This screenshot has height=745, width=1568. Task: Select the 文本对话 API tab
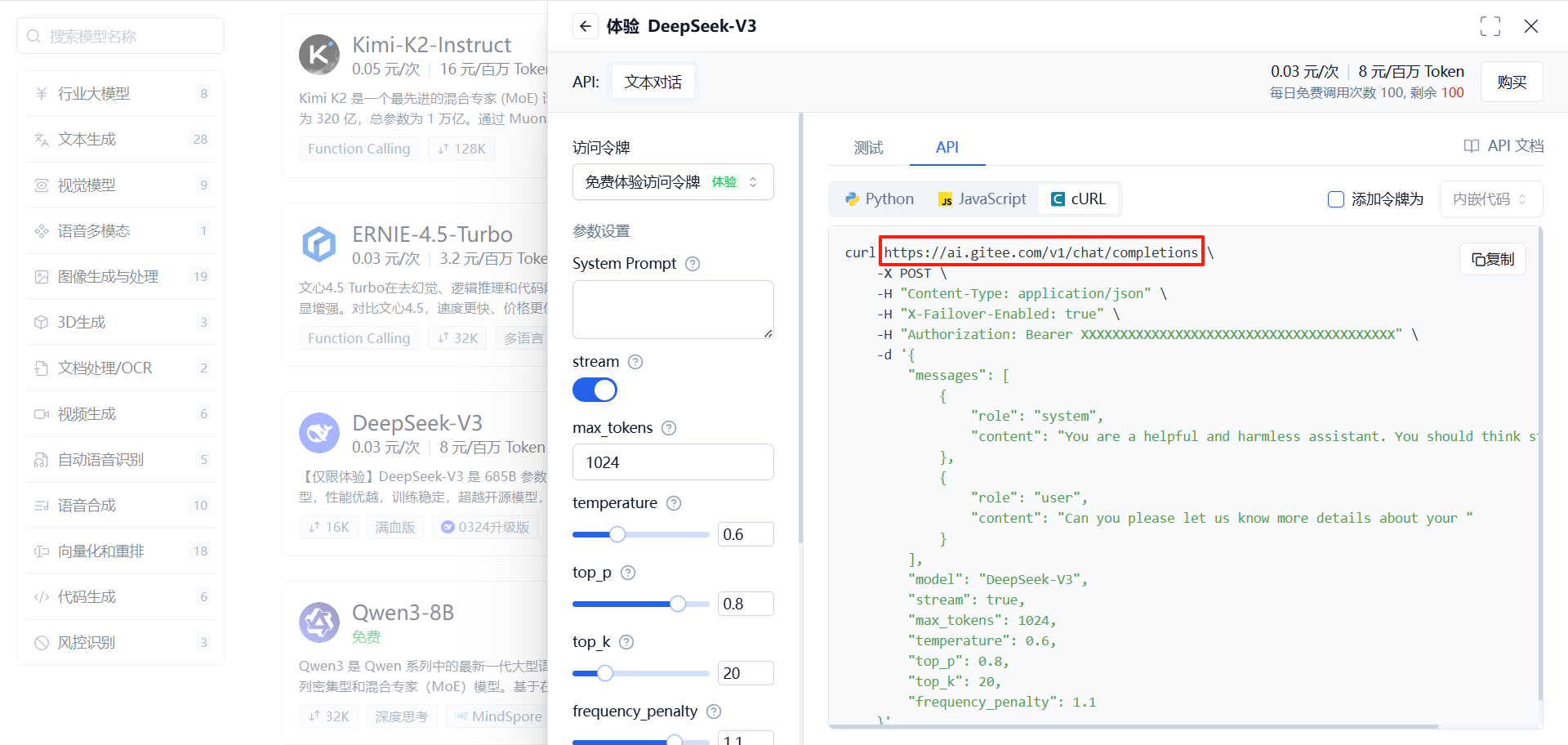pyautogui.click(x=653, y=82)
